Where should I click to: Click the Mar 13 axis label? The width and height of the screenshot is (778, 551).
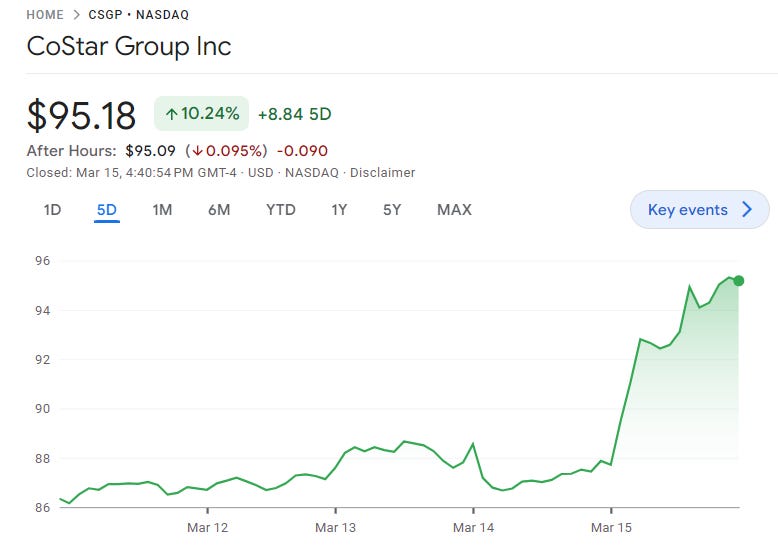tap(335, 528)
